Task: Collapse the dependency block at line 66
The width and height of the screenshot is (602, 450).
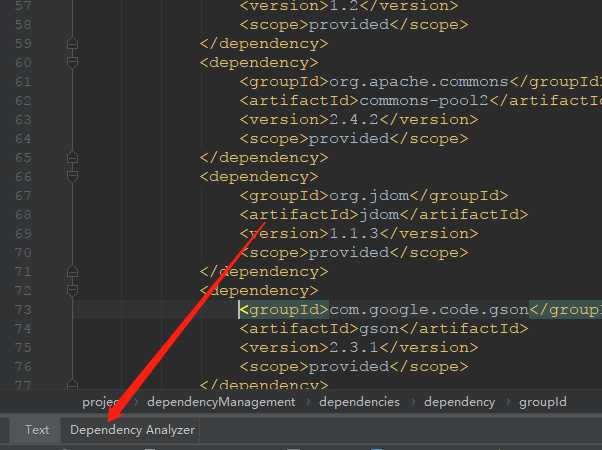Action: [72, 176]
